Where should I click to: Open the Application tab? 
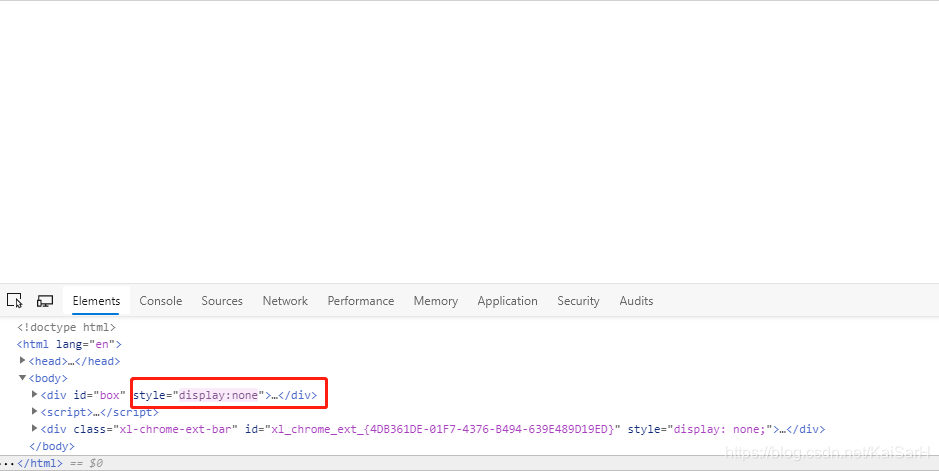[507, 300]
